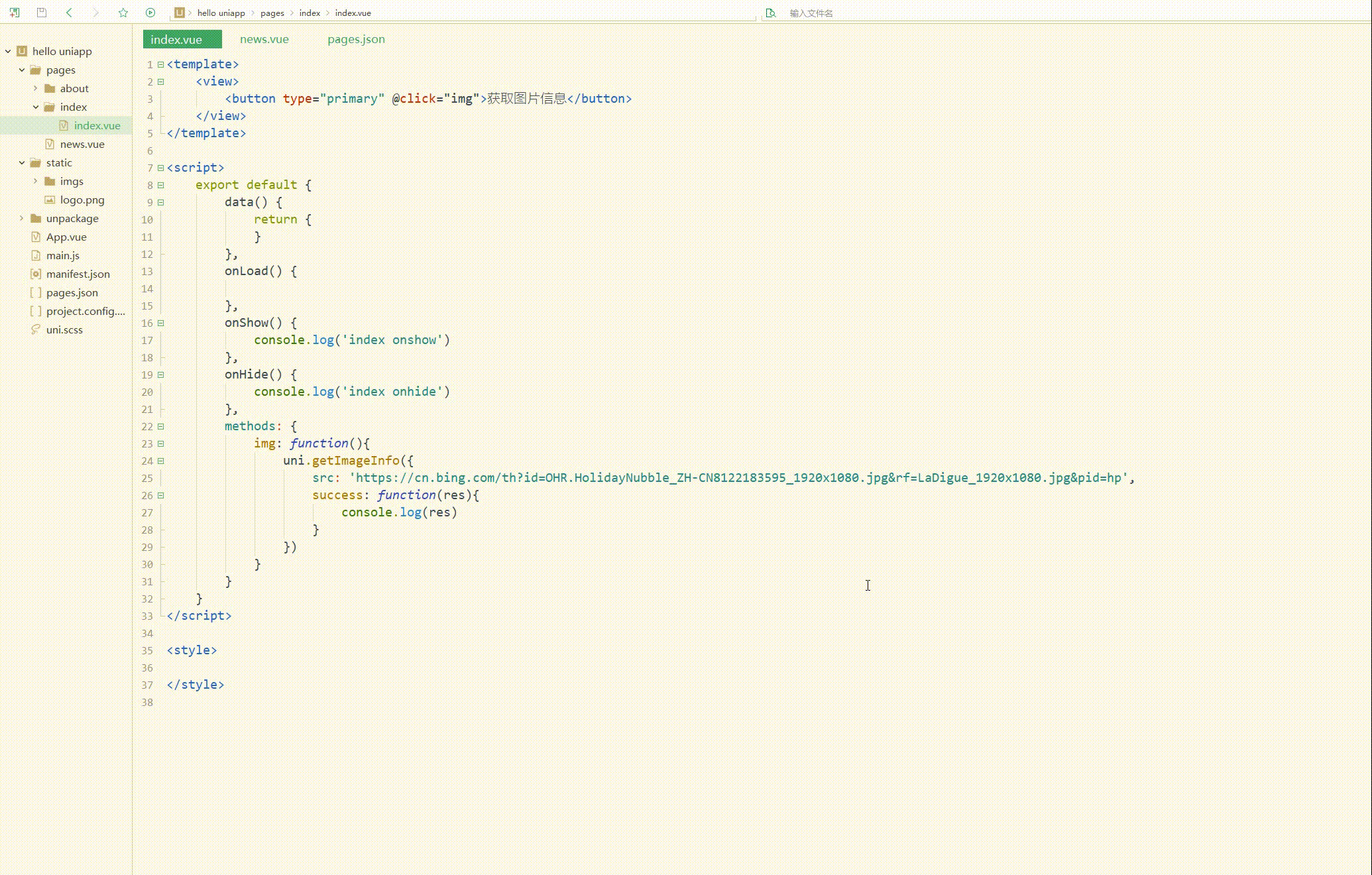Click the run play icon

tap(150, 13)
